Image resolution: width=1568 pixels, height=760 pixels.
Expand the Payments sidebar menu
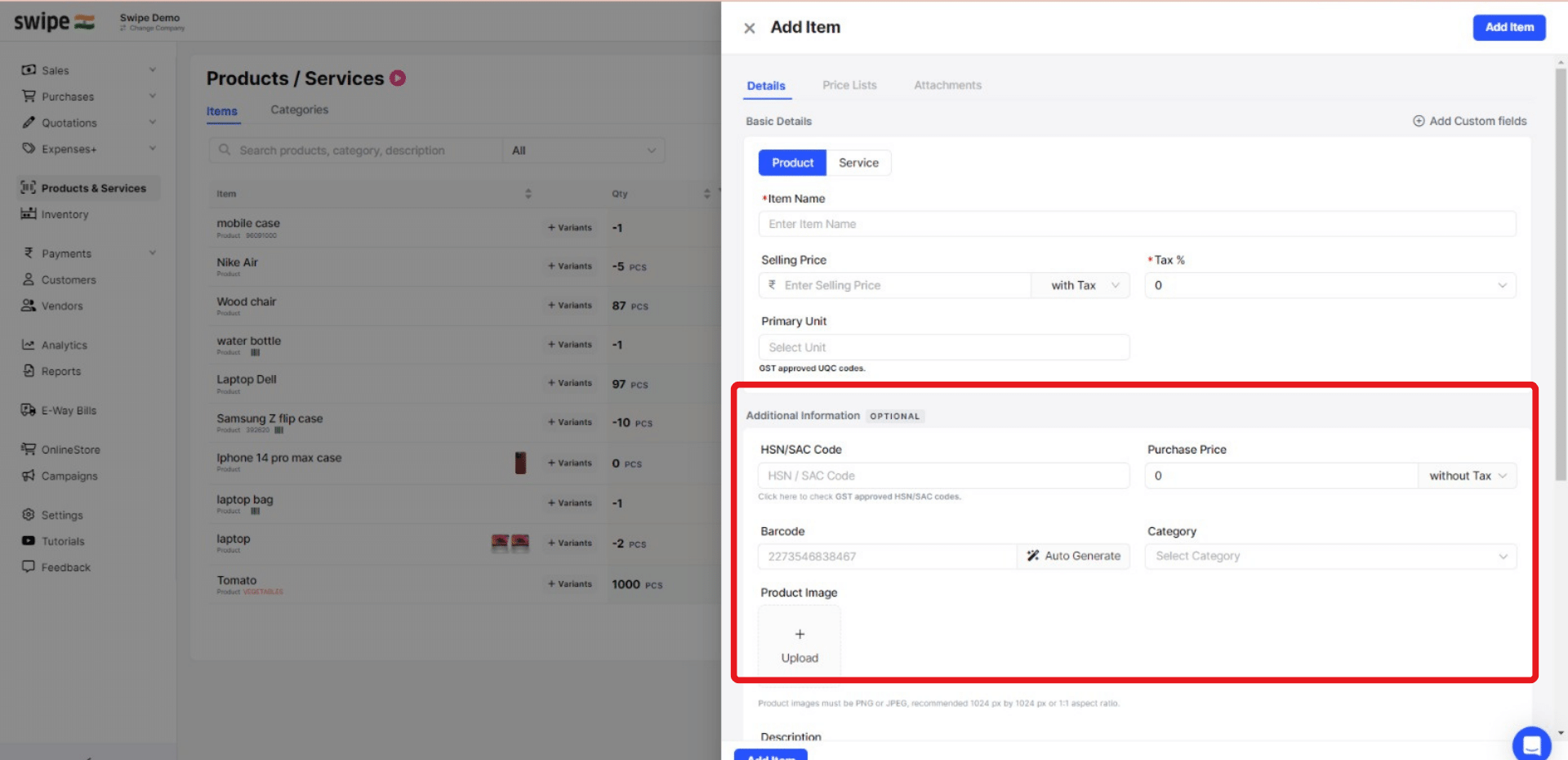click(65, 253)
